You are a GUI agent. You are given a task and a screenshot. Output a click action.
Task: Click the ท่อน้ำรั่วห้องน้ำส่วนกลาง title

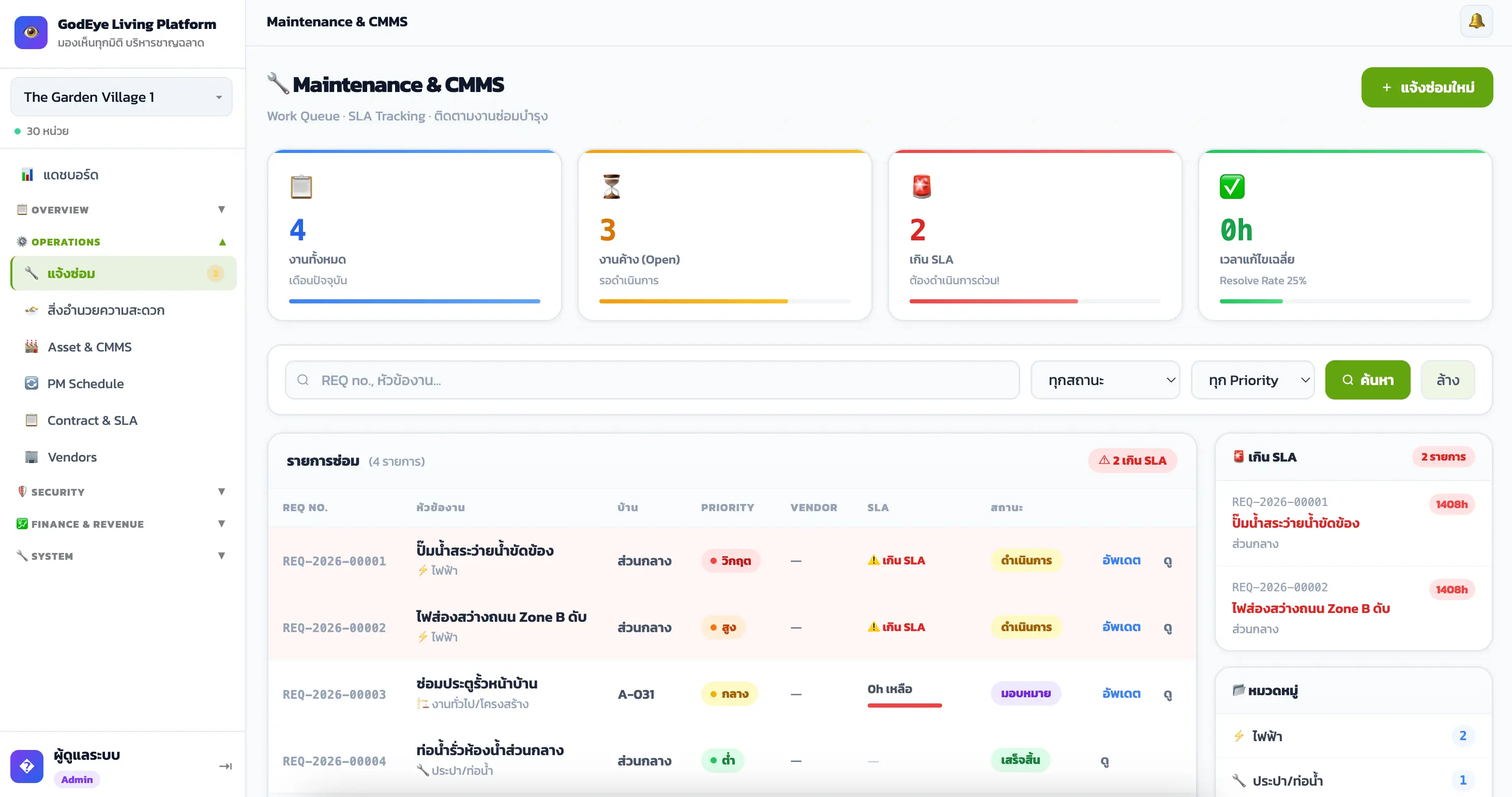coord(490,750)
